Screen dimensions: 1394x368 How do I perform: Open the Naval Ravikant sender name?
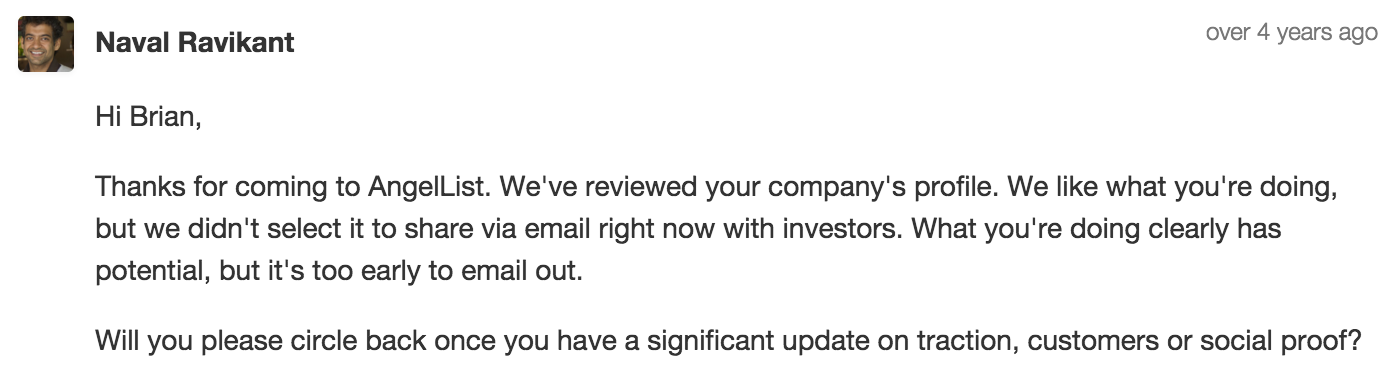(195, 43)
